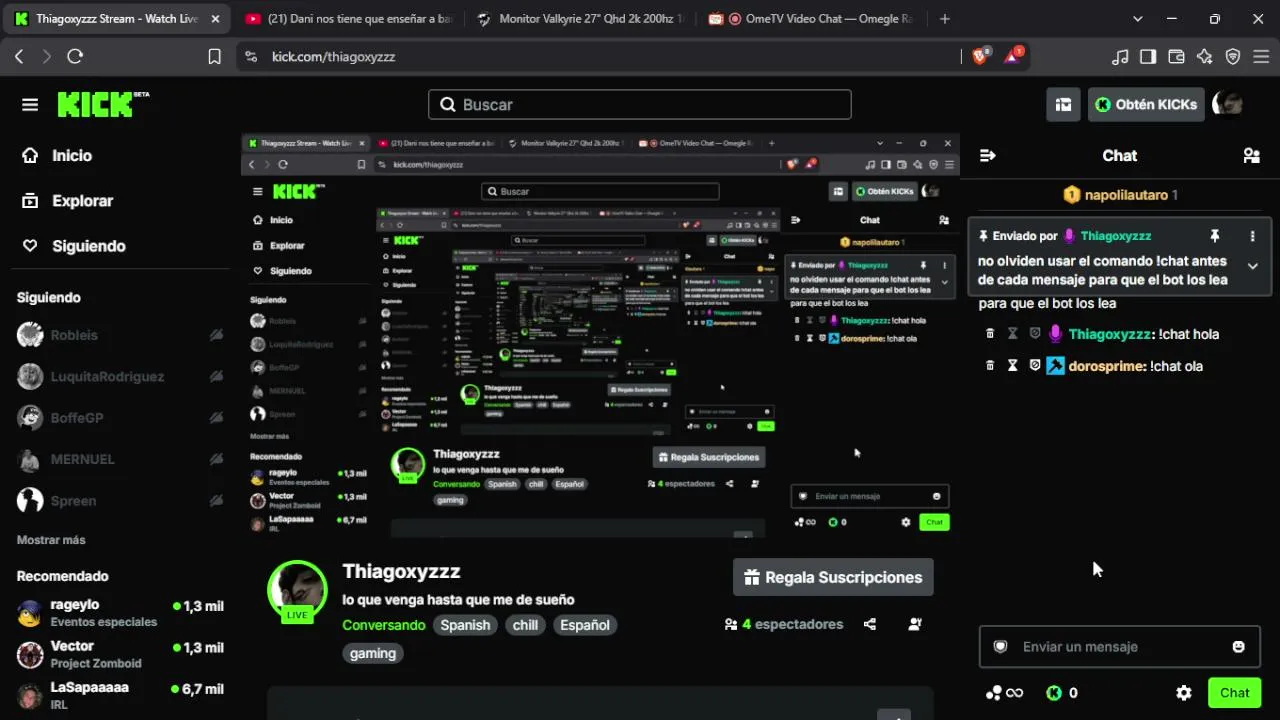
Task: Check the KICKs balance showing 0
Action: click(x=1062, y=693)
